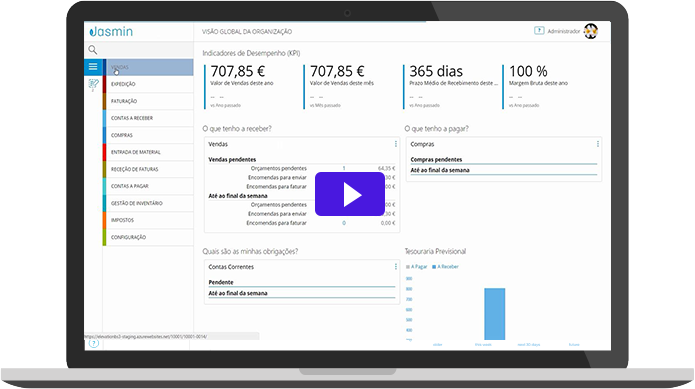The width and height of the screenshot is (695, 389).
Task: Click the Orçamentos pendentes count link
Action: click(x=344, y=168)
